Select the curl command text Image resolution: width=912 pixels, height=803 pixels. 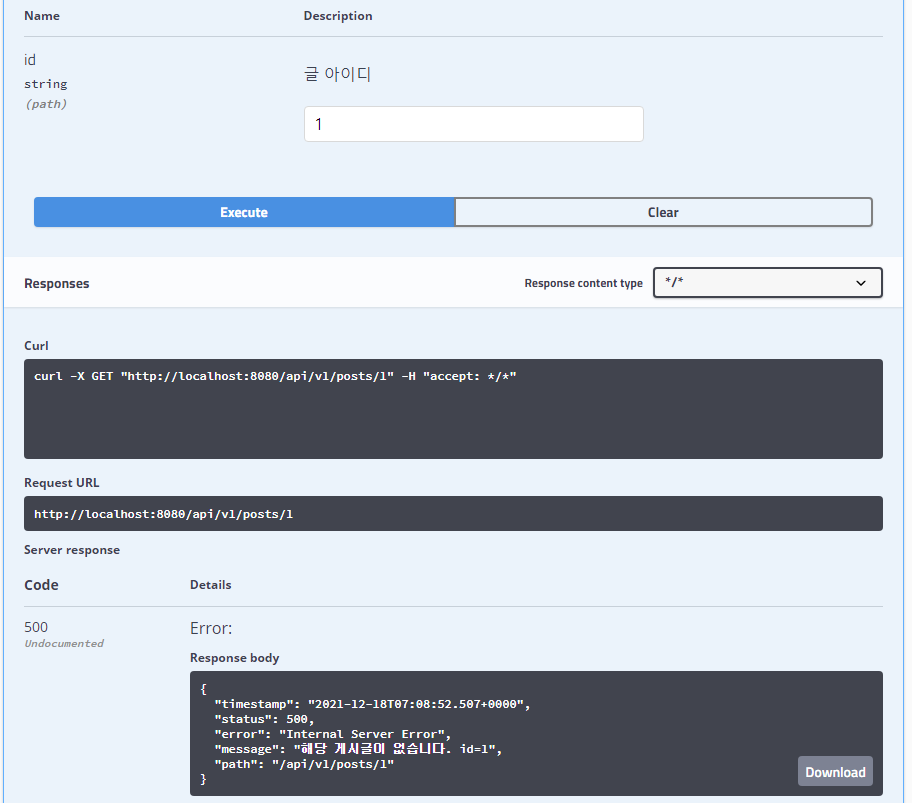tap(275, 376)
